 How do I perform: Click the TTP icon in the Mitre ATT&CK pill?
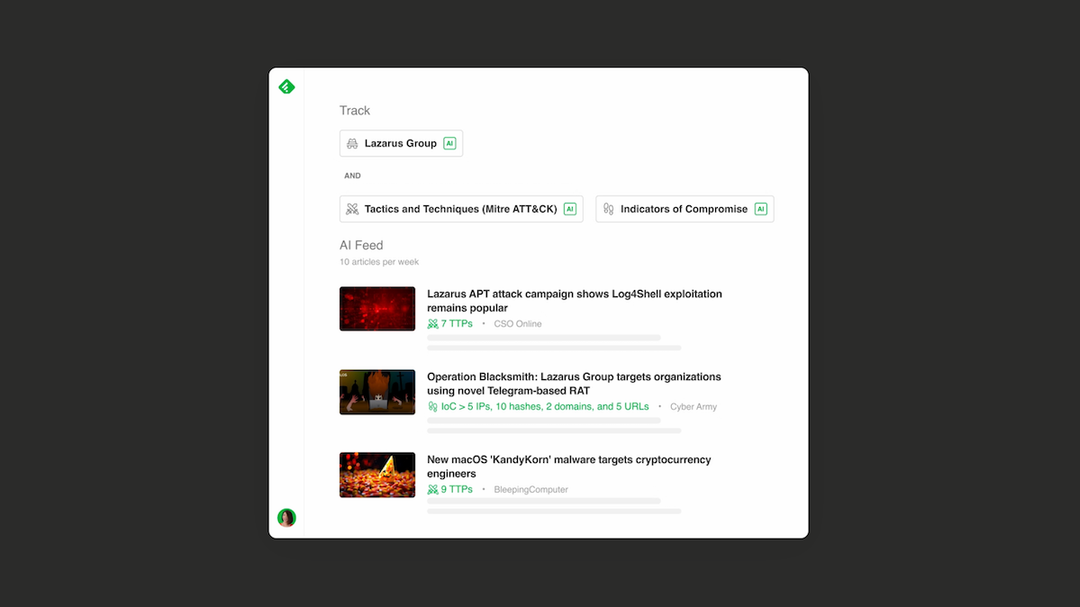click(x=351, y=208)
